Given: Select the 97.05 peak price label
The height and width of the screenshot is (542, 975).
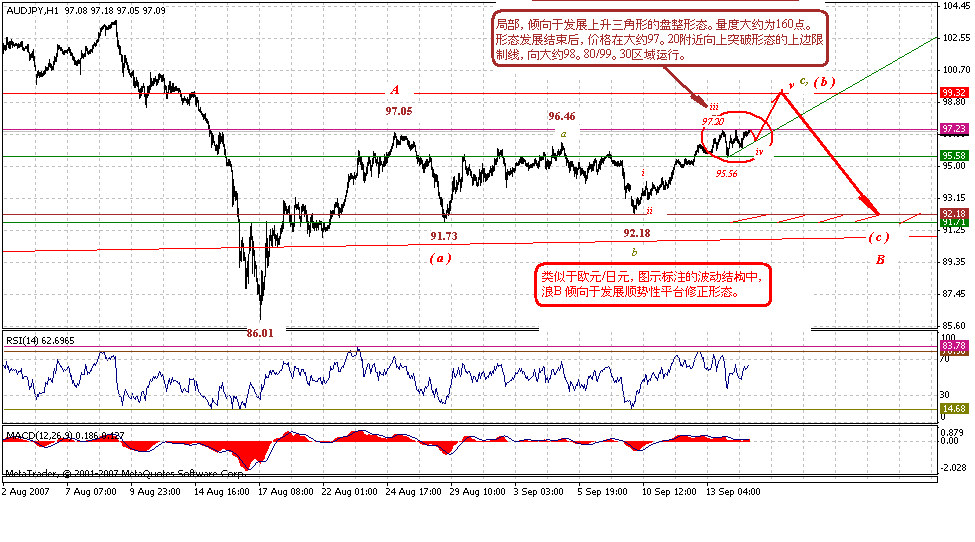Looking at the screenshot, I should pyautogui.click(x=399, y=111).
